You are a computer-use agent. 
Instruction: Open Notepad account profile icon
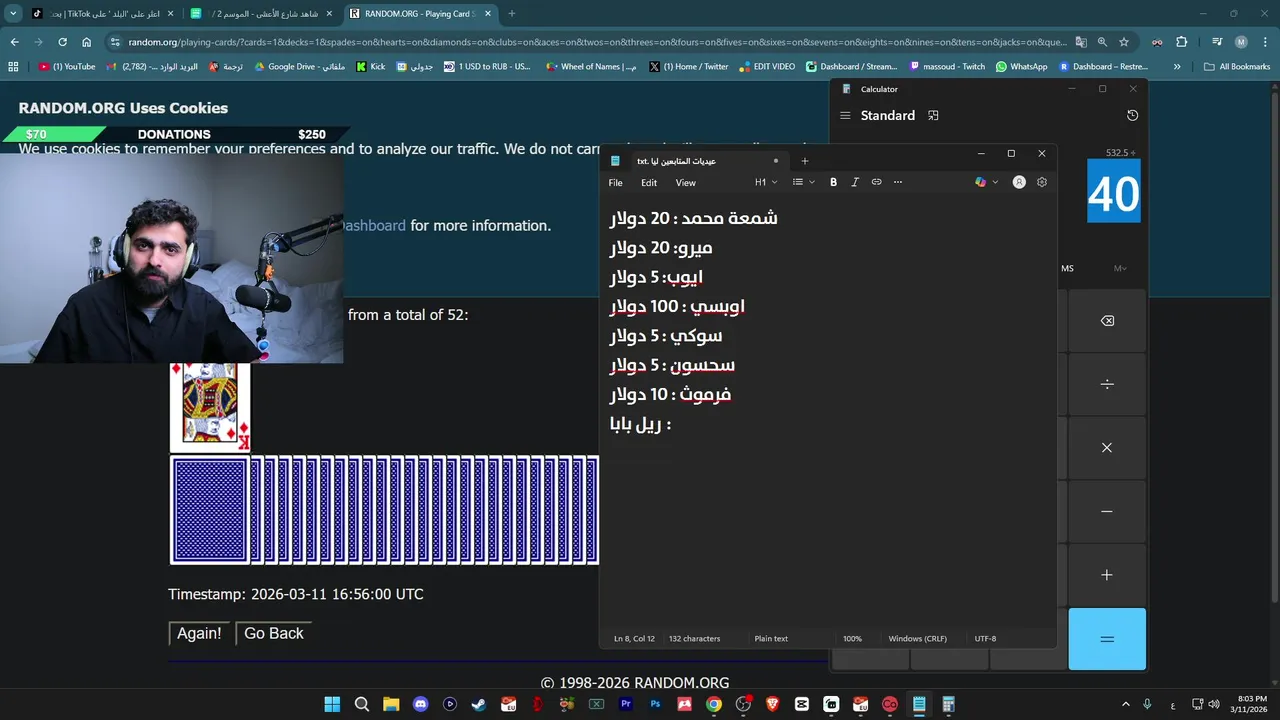point(1019,182)
